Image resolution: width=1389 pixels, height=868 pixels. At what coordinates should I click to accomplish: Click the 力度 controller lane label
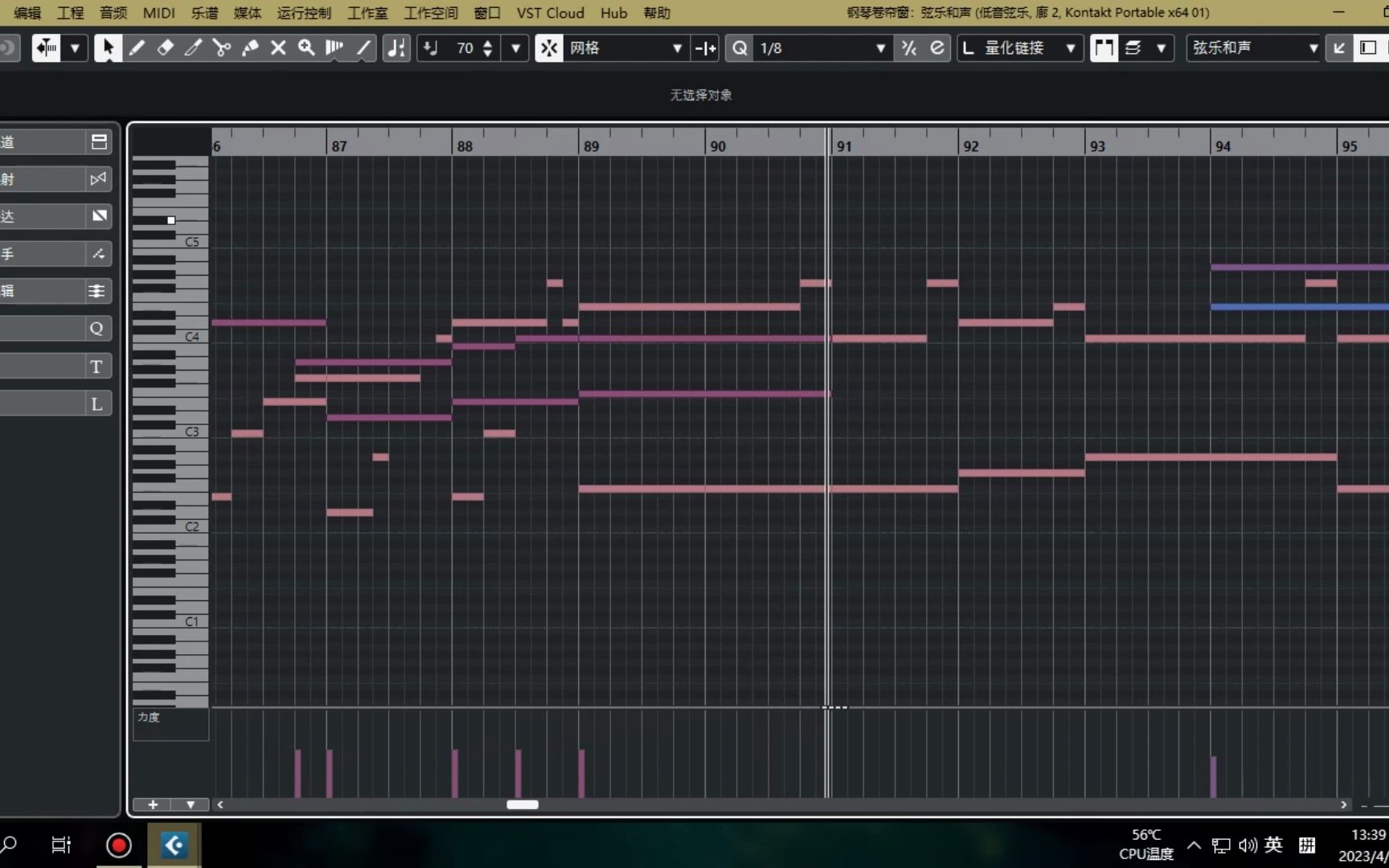coord(149,717)
